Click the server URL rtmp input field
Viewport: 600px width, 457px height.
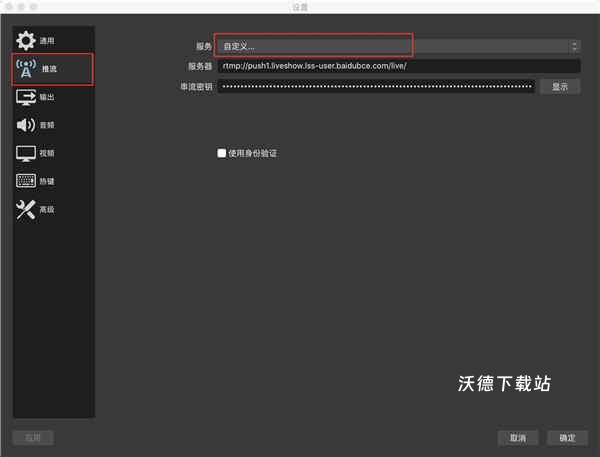(x=399, y=66)
